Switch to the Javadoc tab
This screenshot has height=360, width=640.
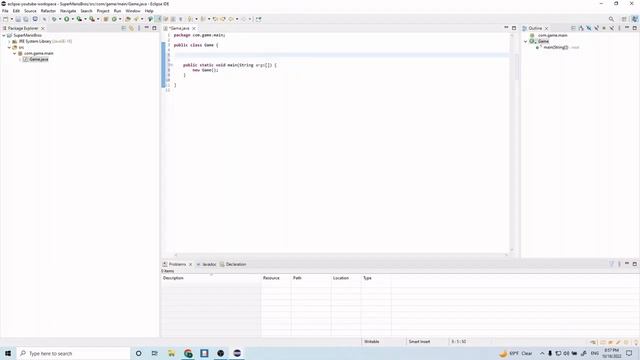tap(207, 264)
